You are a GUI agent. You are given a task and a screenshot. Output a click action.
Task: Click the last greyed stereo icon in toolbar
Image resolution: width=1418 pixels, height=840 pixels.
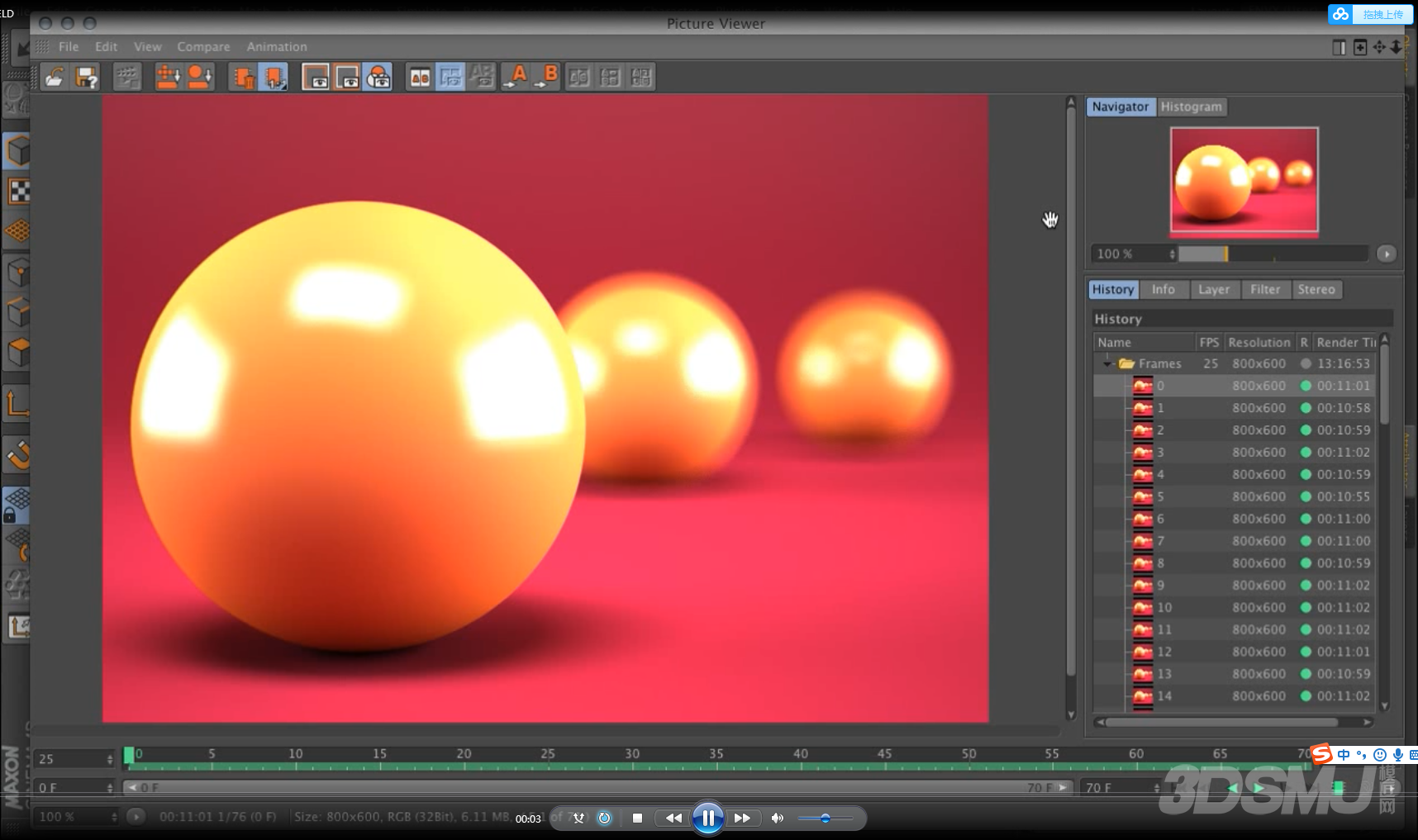point(641,77)
